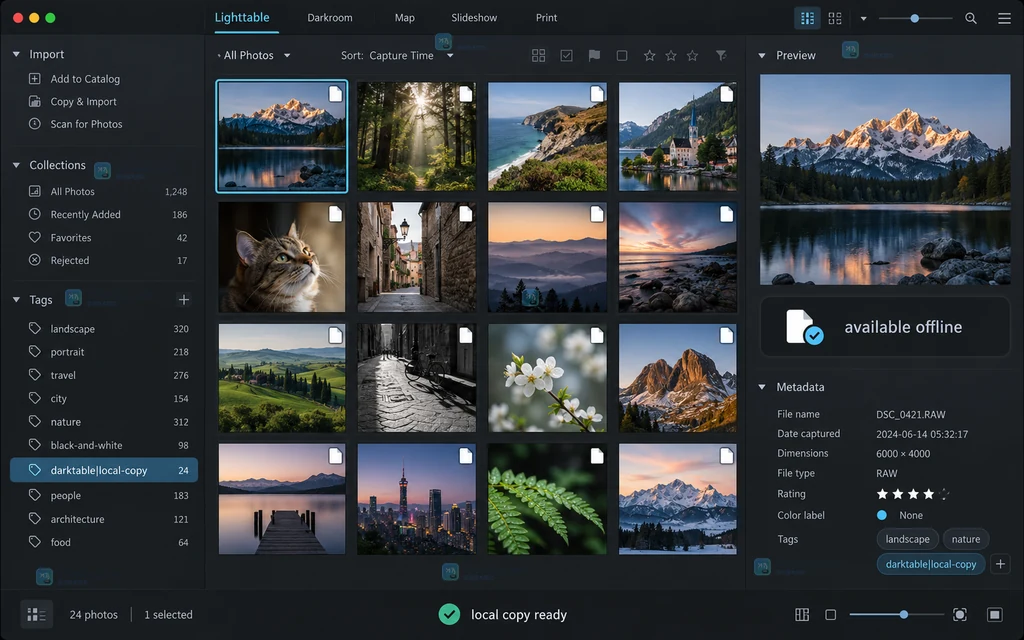
Task: Collapse the Preview panel
Action: [761, 56]
